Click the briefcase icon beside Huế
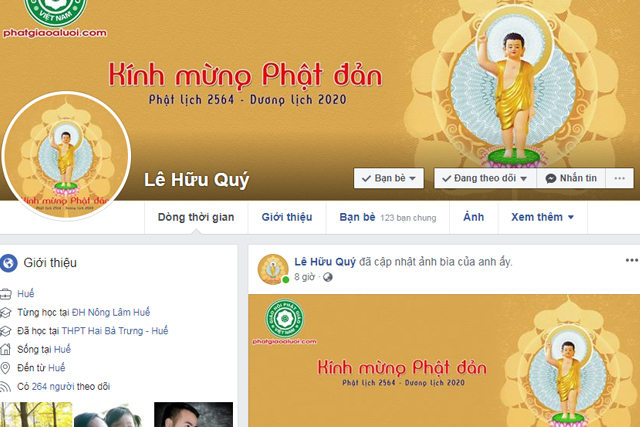640x427 pixels. pyautogui.click(x=5, y=294)
